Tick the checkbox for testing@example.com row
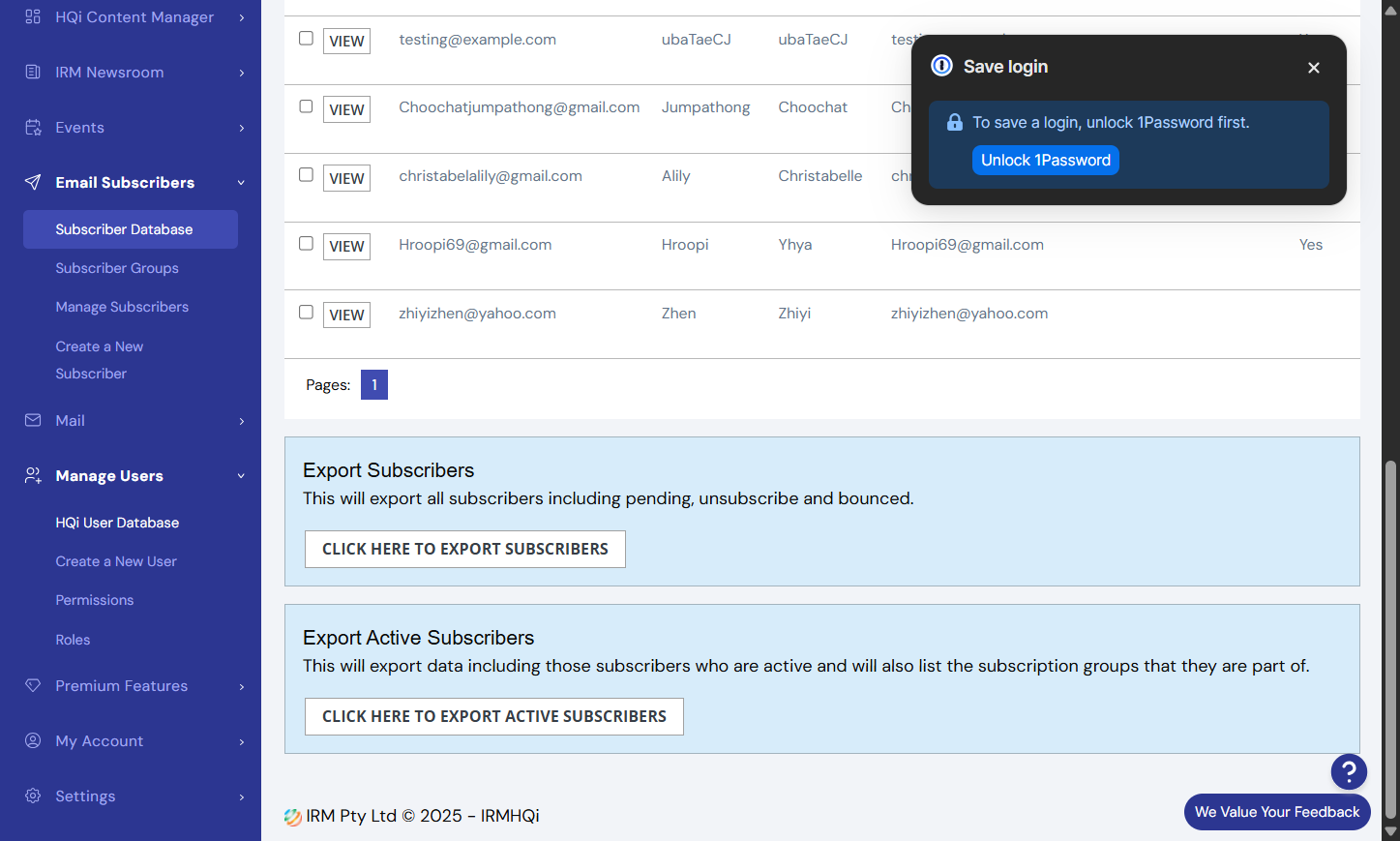 (306, 38)
